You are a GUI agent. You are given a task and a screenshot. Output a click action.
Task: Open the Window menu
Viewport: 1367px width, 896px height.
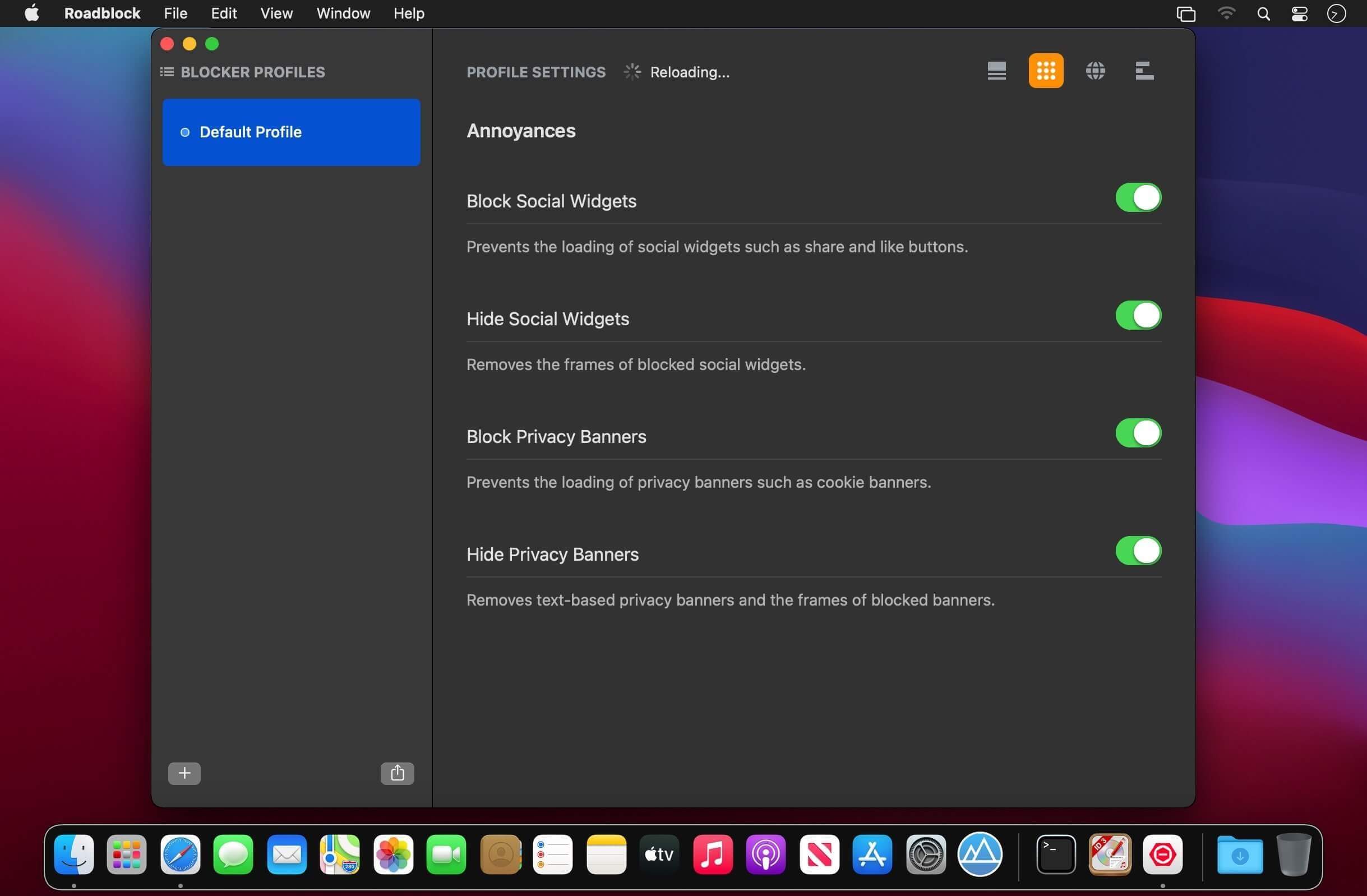(343, 13)
